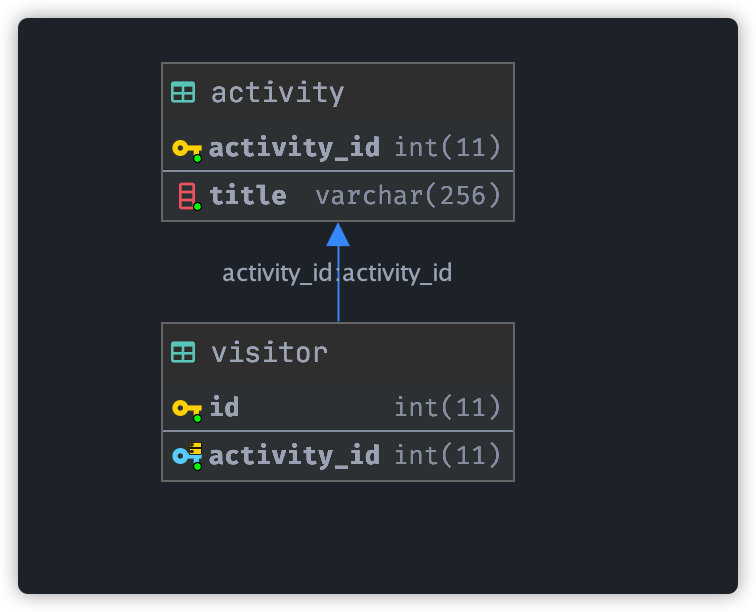This screenshot has width=756, height=612.
Task: Click the activity_id:activity_id relationship label
Action: click(337, 273)
